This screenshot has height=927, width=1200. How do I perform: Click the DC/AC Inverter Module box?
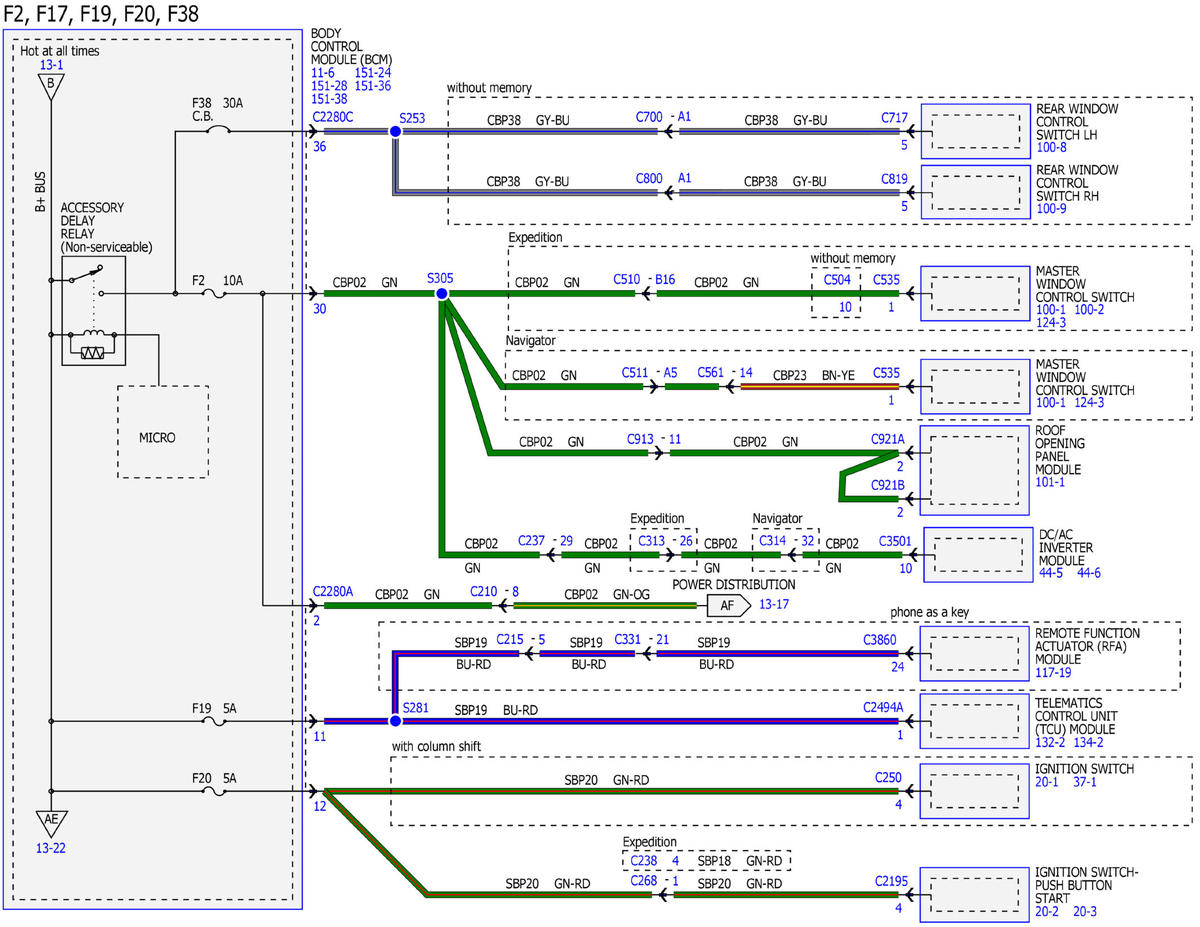976,553
